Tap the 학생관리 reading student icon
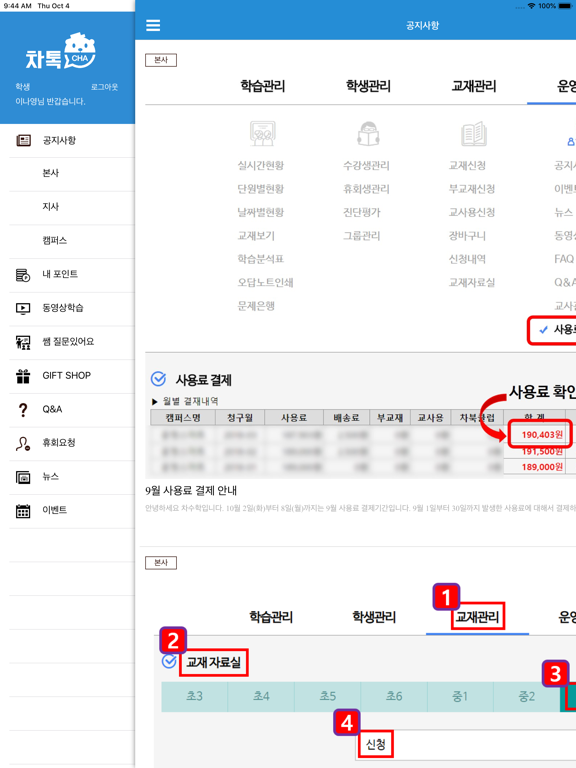The image size is (576, 768). (x=368, y=134)
